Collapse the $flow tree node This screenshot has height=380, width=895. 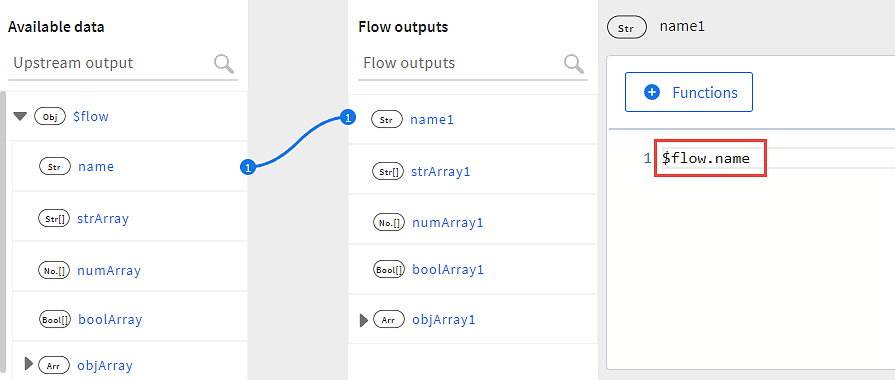pyautogui.click(x=21, y=116)
